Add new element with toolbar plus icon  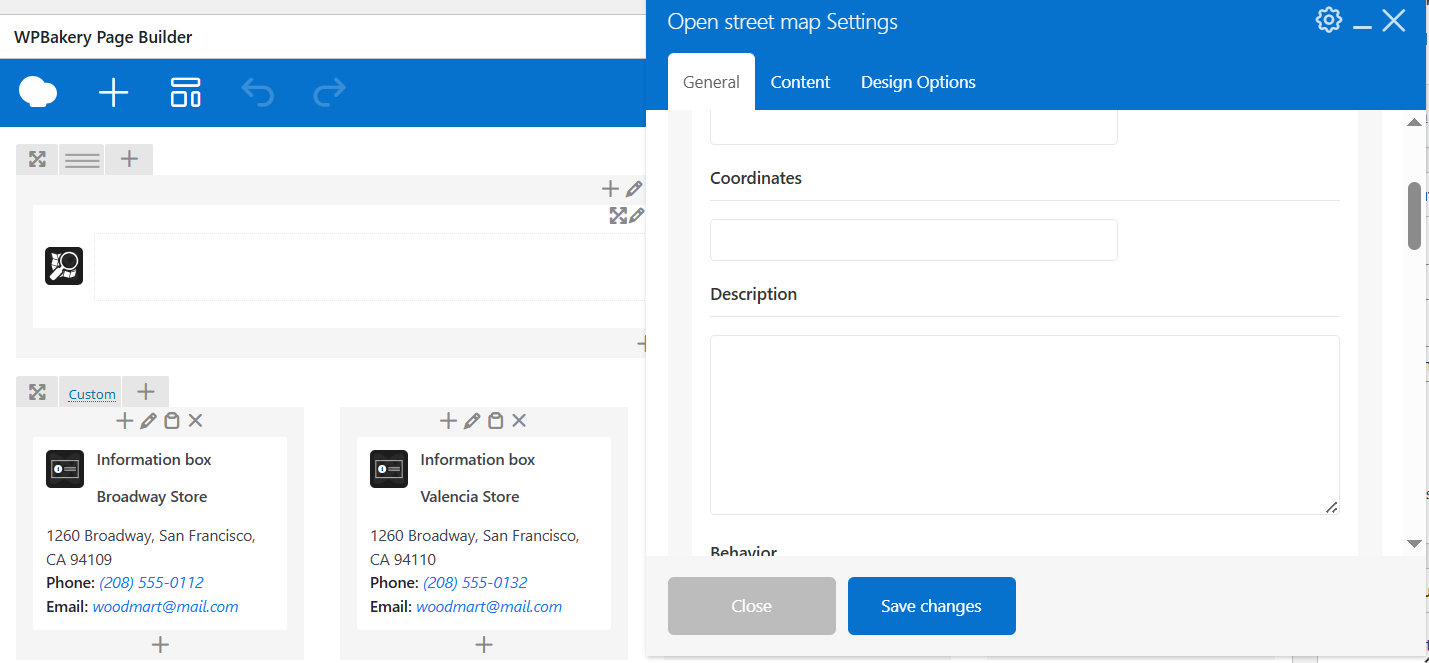(x=114, y=93)
